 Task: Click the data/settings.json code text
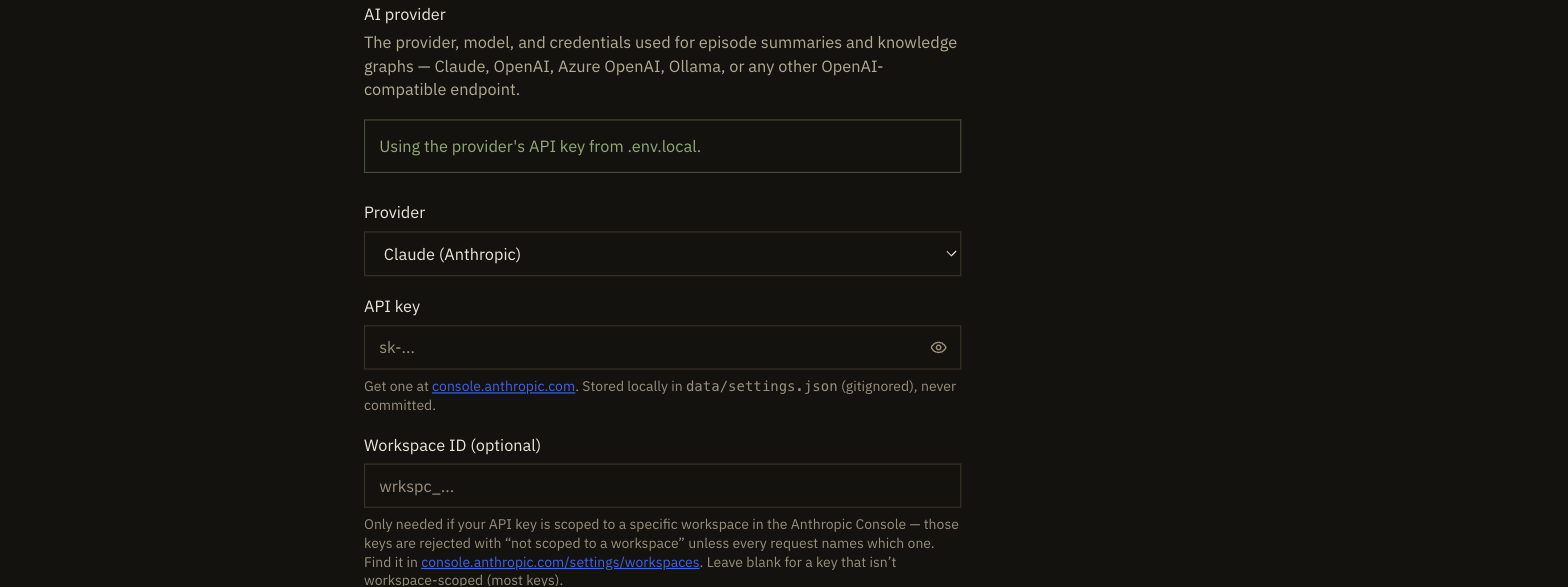point(761,386)
